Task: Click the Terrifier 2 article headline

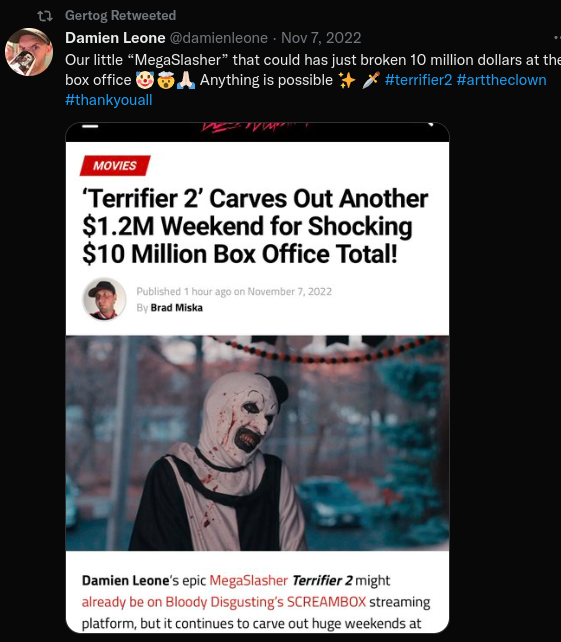Action: click(x=255, y=226)
